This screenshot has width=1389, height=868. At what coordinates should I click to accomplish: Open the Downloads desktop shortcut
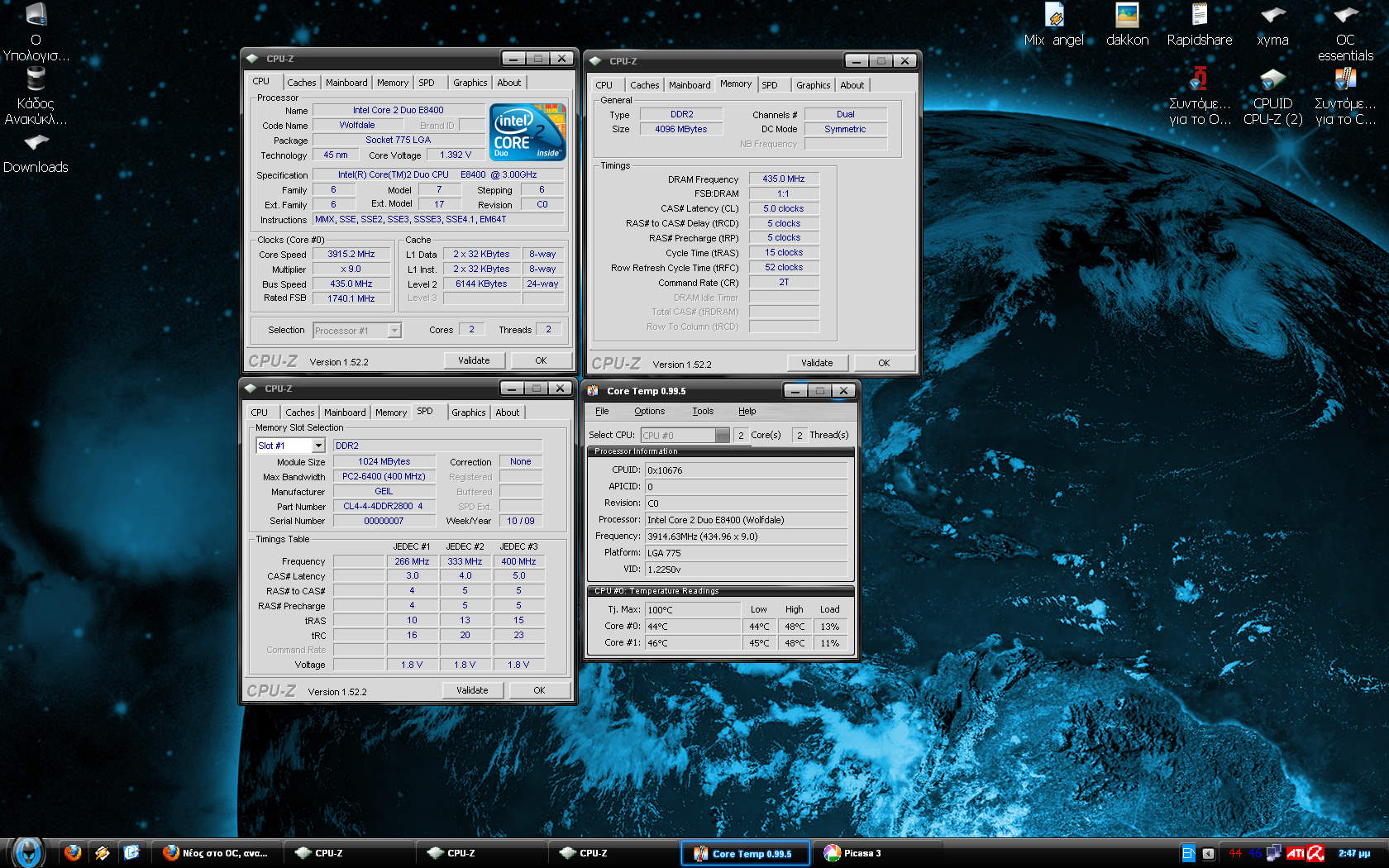click(36, 153)
